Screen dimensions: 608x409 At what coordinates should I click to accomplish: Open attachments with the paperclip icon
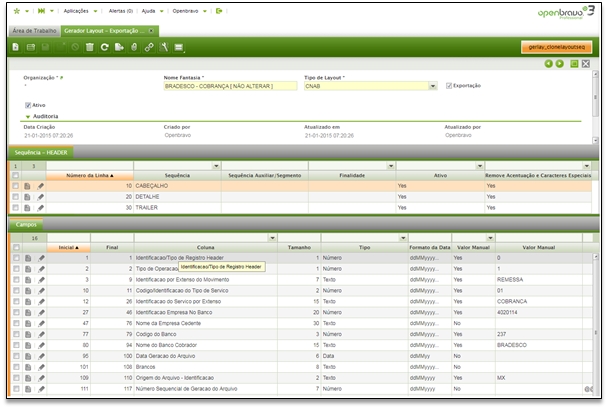[134, 47]
